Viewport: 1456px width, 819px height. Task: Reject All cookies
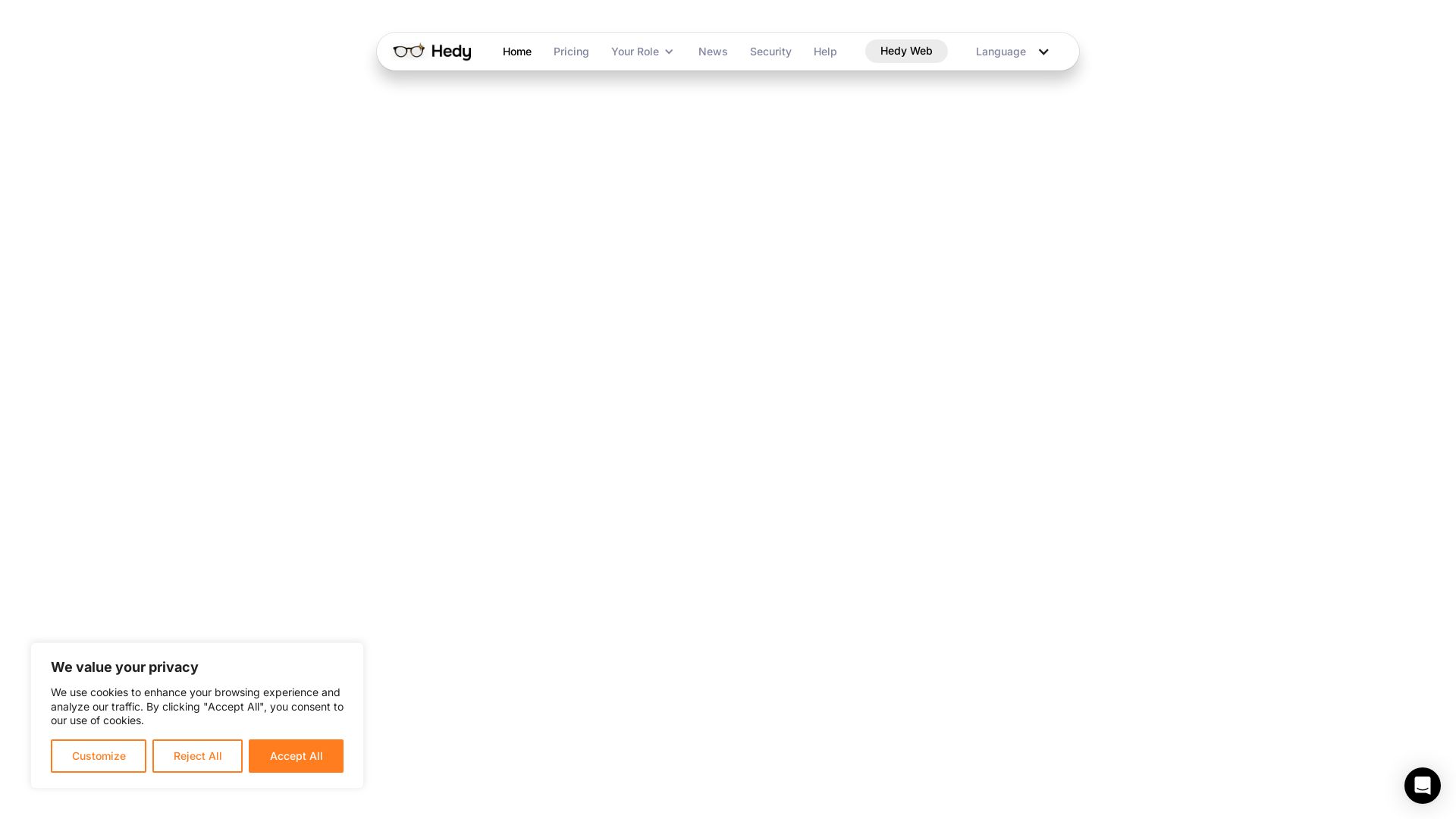point(197,756)
